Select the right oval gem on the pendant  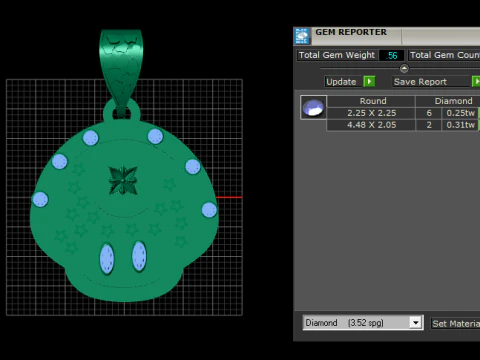(139, 256)
